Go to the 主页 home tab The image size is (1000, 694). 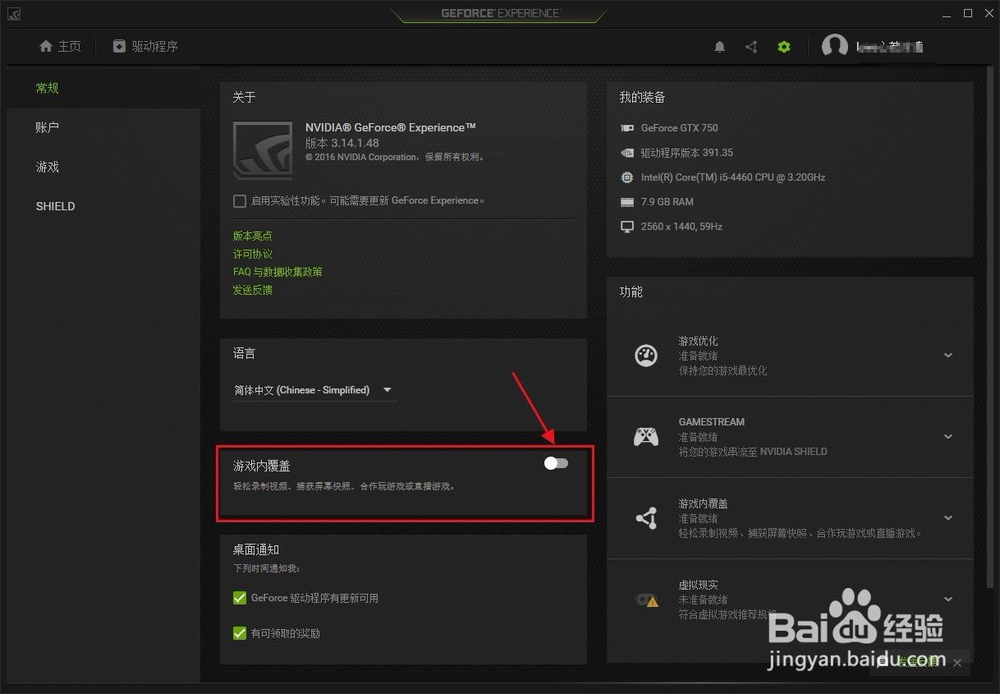pos(61,46)
